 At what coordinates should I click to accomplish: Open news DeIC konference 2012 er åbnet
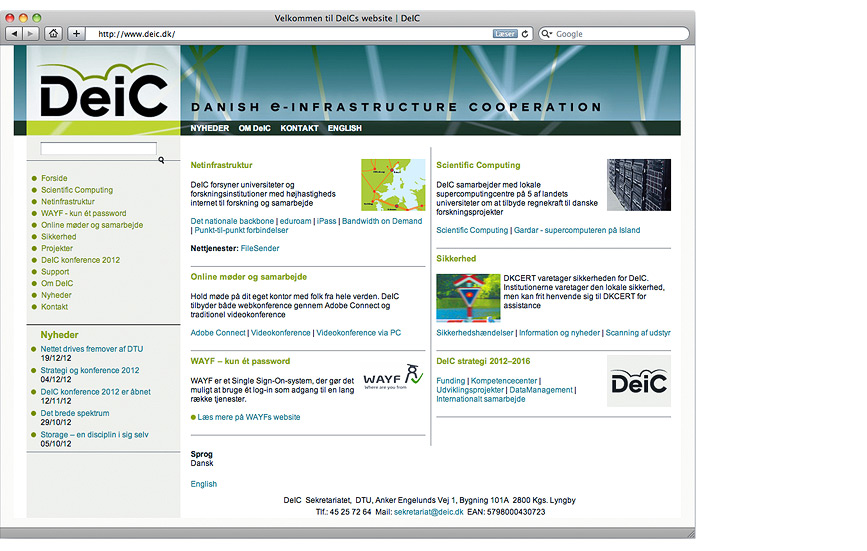pos(95,392)
